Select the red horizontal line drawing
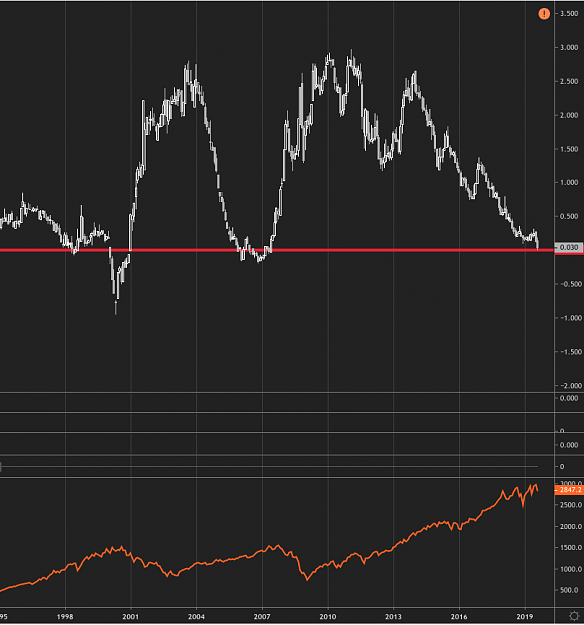The width and height of the screenshot is (584, 625). coord(277,250)
